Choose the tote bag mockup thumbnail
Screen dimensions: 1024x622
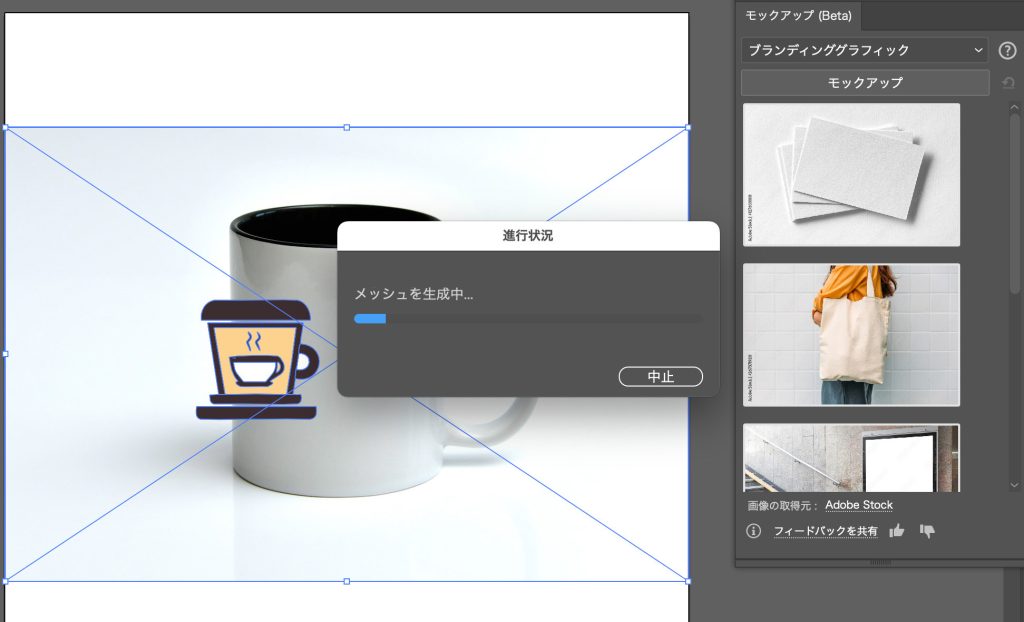click(851, 335)
